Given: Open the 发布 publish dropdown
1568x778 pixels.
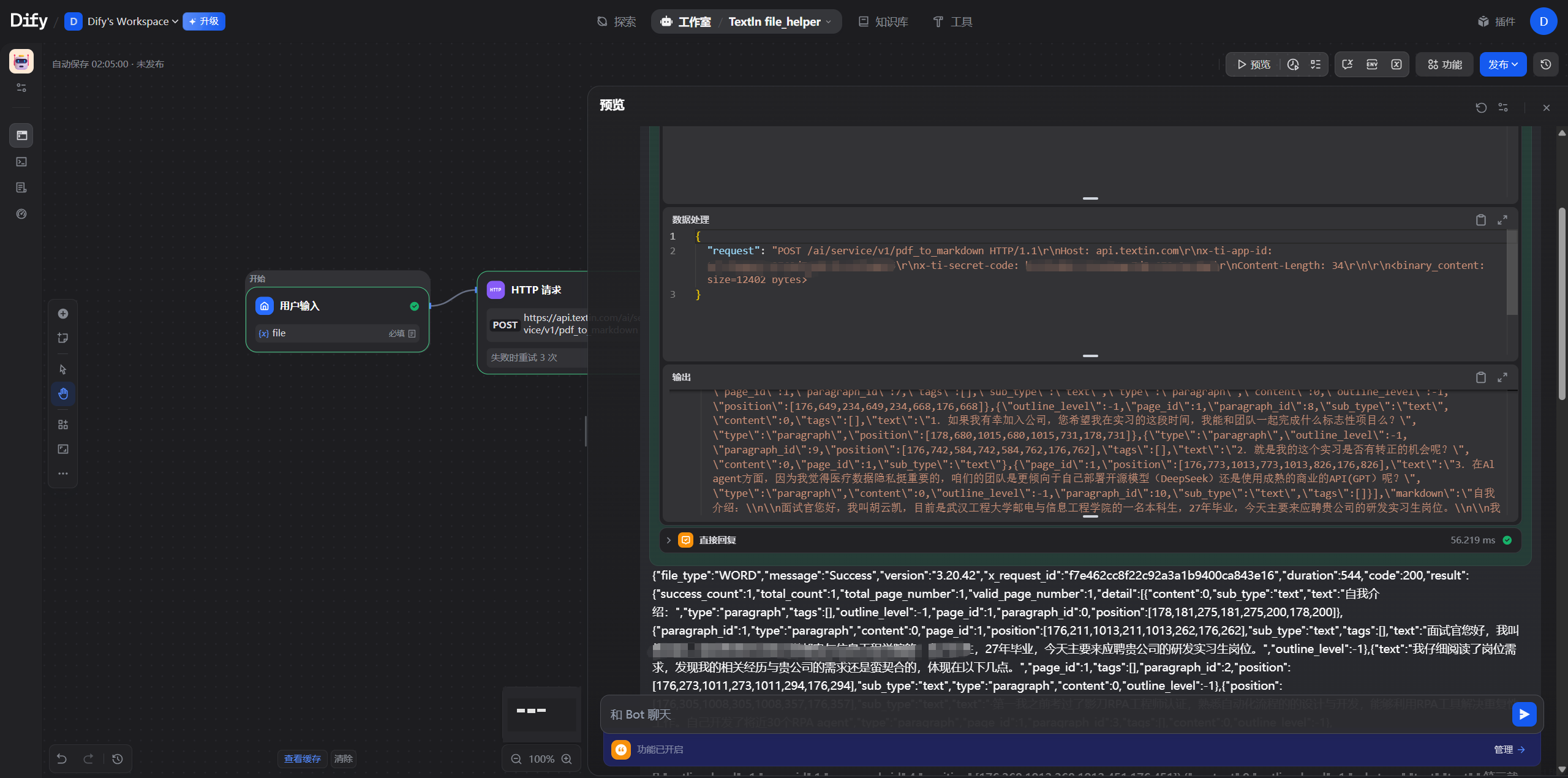Looking at the screenshot, I should [x=1502, y=64].
